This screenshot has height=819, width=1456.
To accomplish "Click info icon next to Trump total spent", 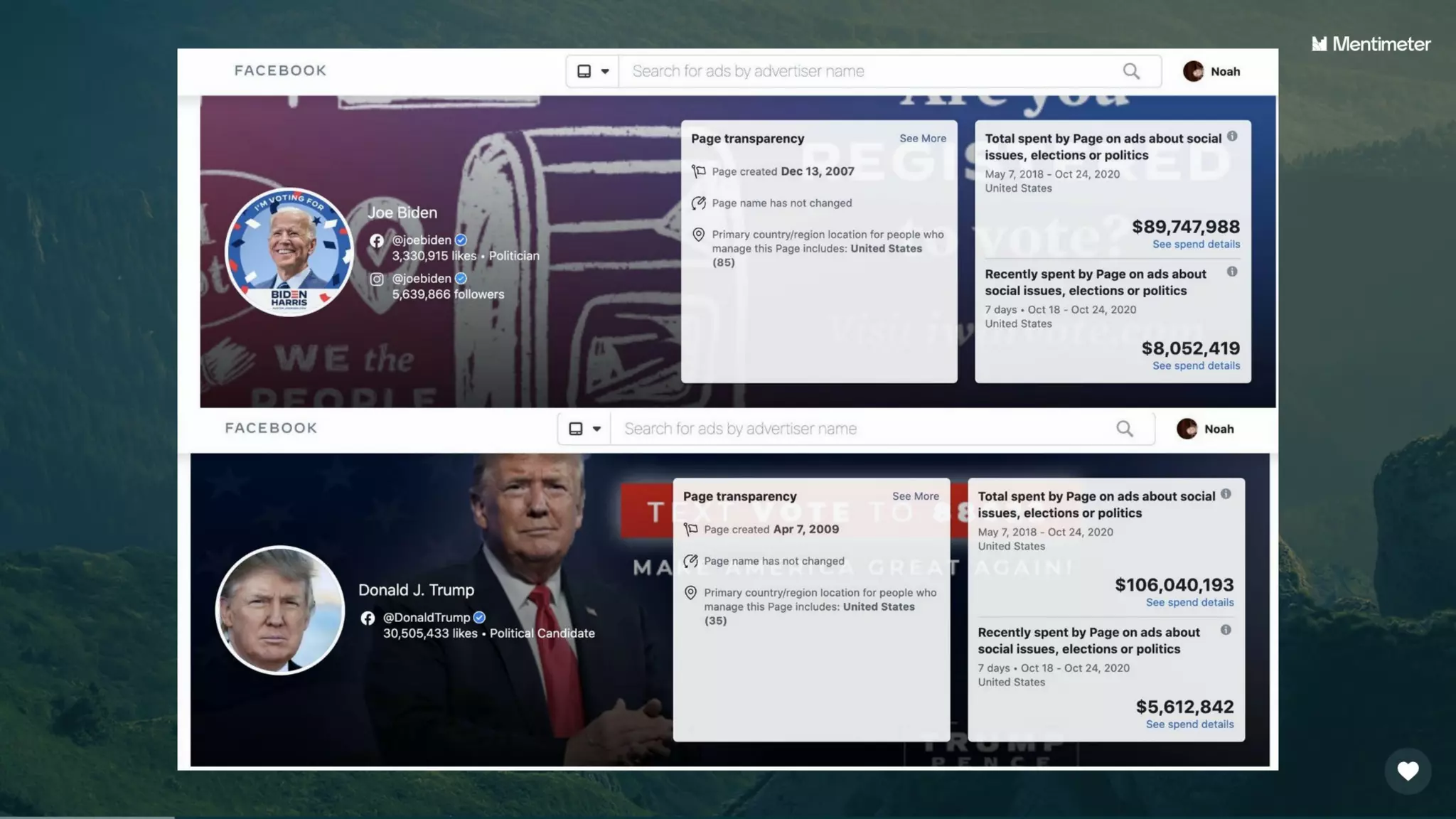I will click(x=1226, y=494).
